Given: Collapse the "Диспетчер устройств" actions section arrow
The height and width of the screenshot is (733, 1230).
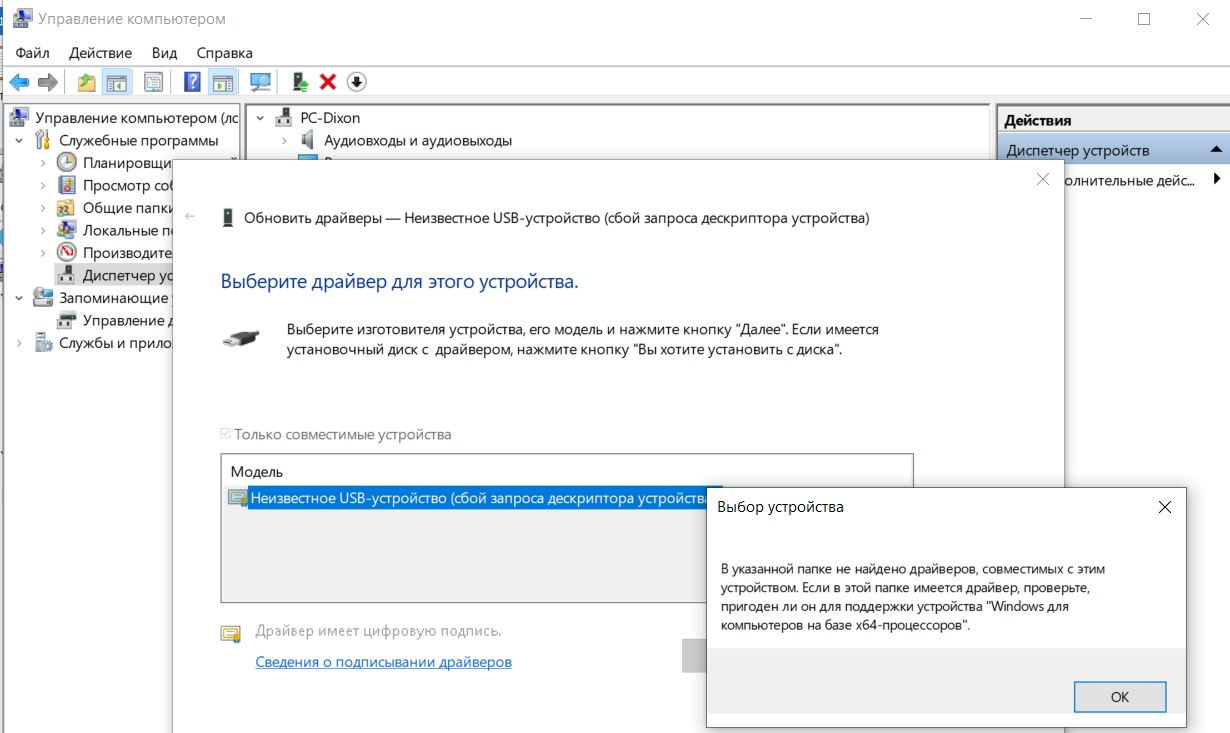Looking at the screenshot, I should (x=1216, y=150).
